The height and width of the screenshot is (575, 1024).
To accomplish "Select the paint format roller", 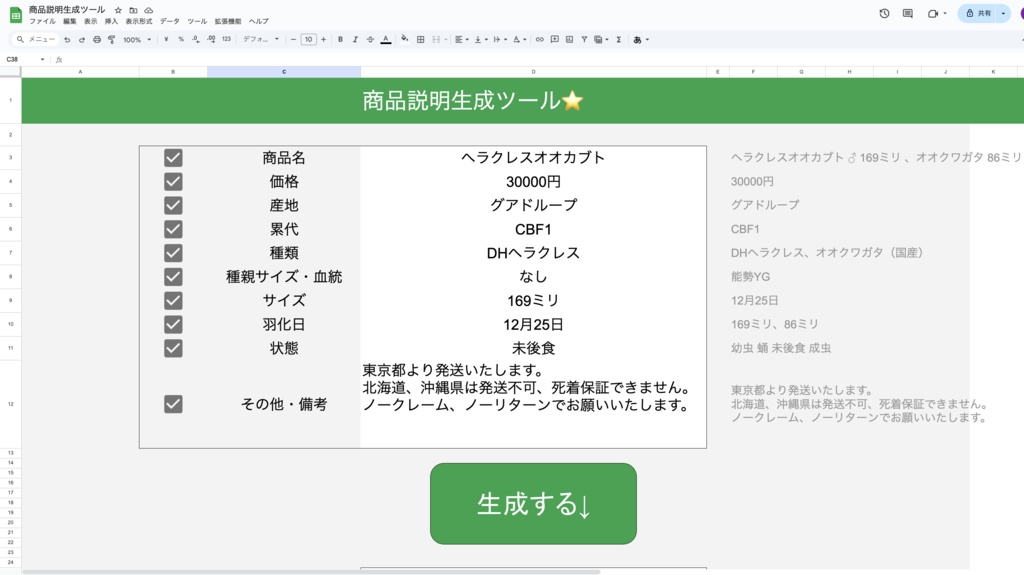I will 112,40.
